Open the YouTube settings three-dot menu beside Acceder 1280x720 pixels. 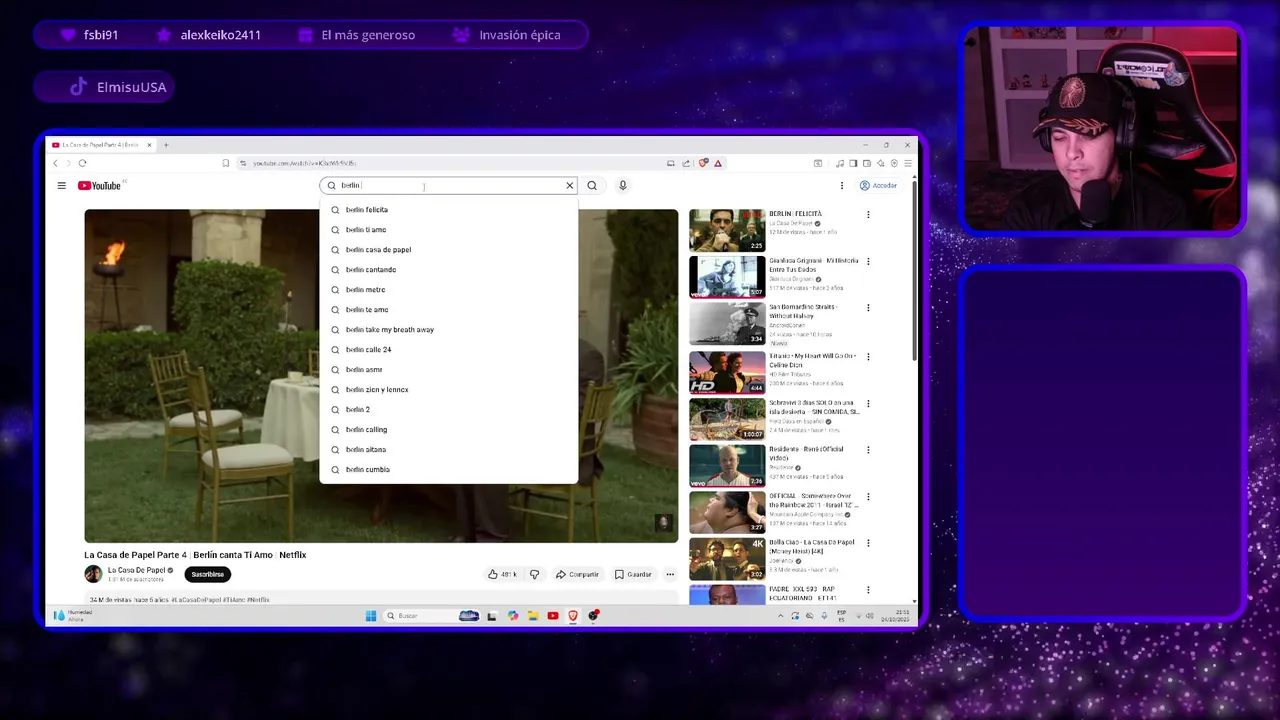(x=842, y=185)
